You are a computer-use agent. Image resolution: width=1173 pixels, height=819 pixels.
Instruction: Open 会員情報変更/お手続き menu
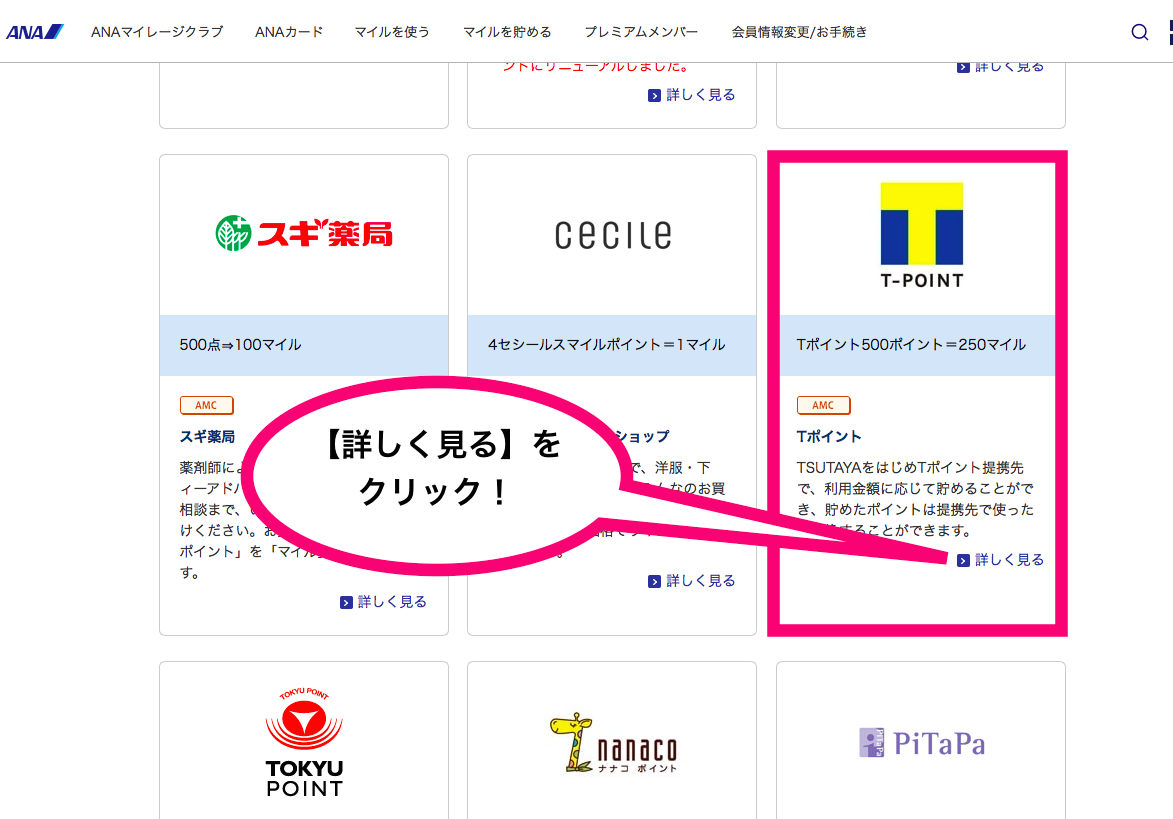799,32
